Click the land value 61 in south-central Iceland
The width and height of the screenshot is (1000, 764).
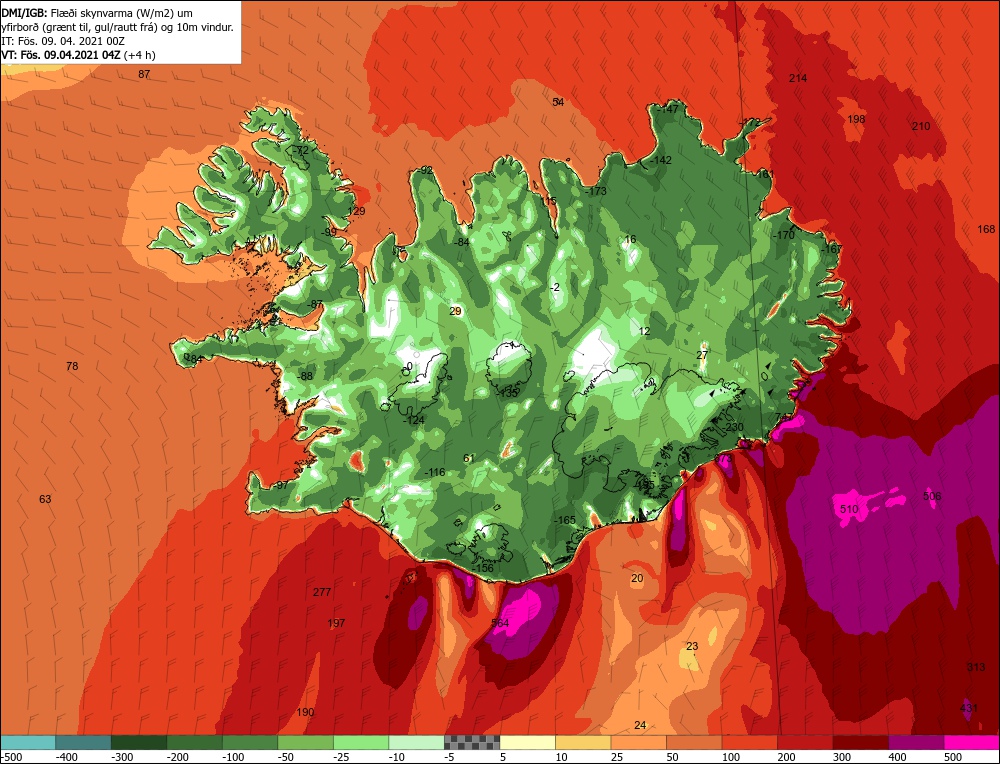tap(469, 458)
